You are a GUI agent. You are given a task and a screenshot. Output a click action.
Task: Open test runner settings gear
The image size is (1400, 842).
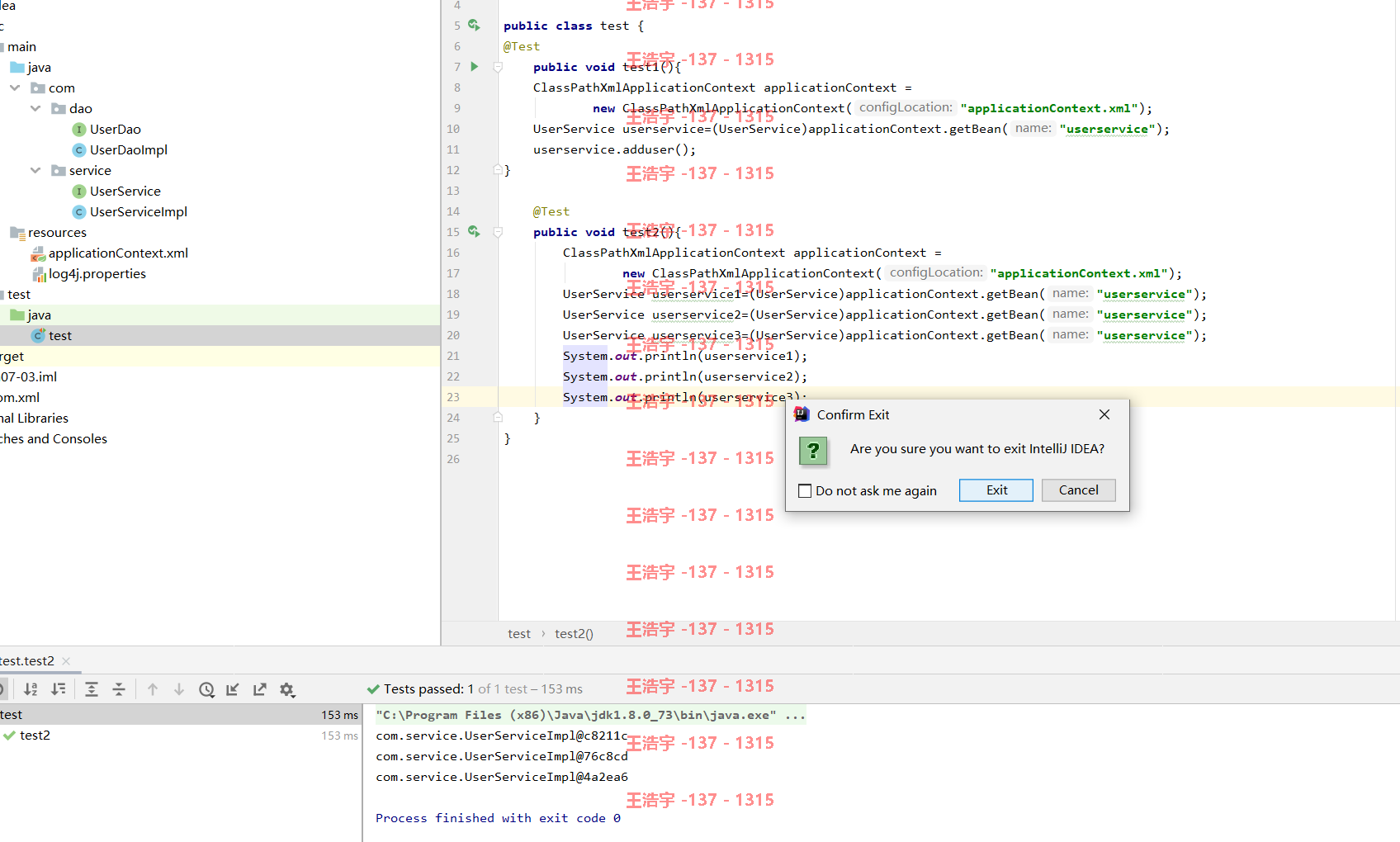coord(287,689)
